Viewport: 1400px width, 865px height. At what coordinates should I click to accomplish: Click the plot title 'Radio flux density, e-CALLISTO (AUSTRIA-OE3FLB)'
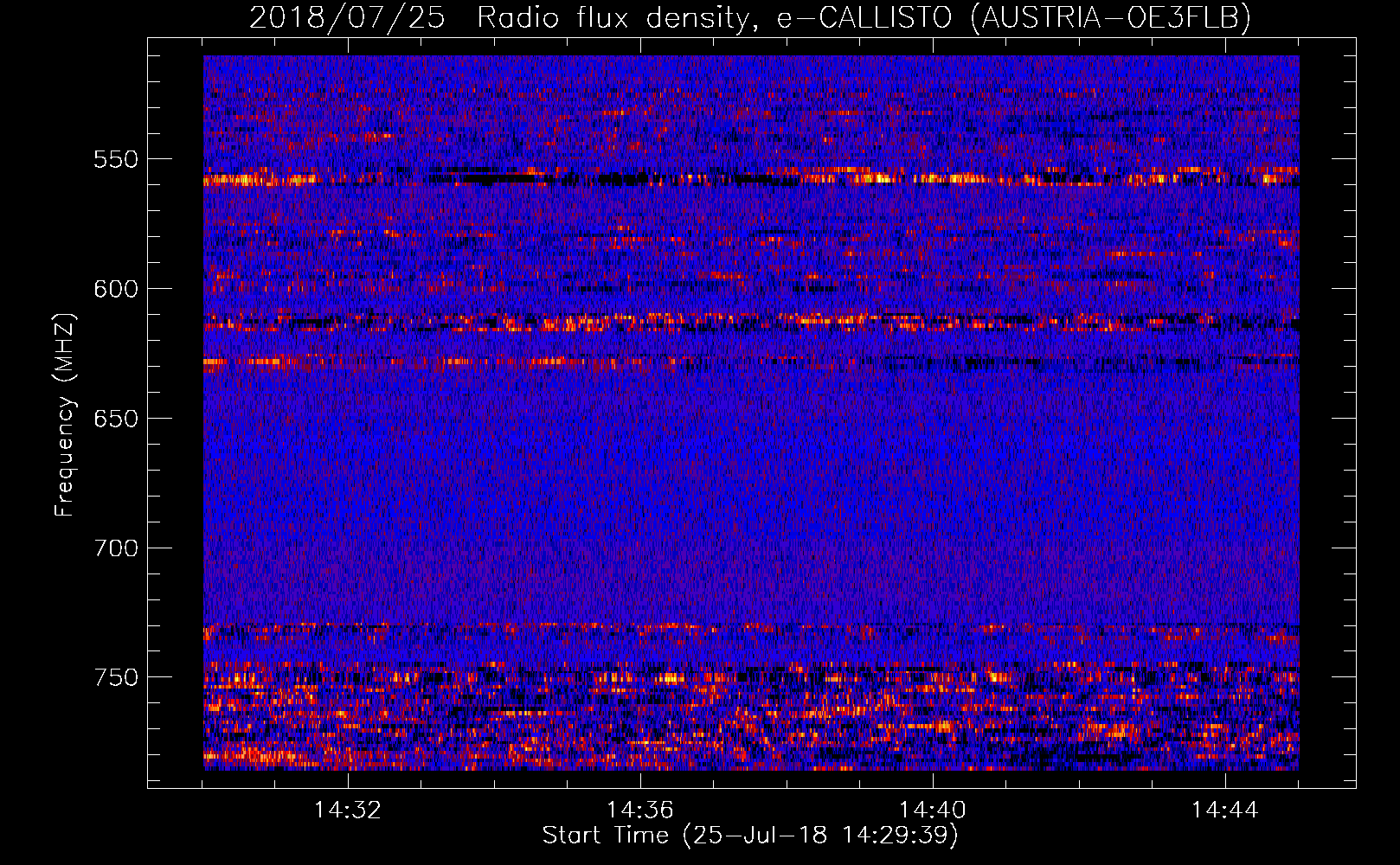(864, 17)
